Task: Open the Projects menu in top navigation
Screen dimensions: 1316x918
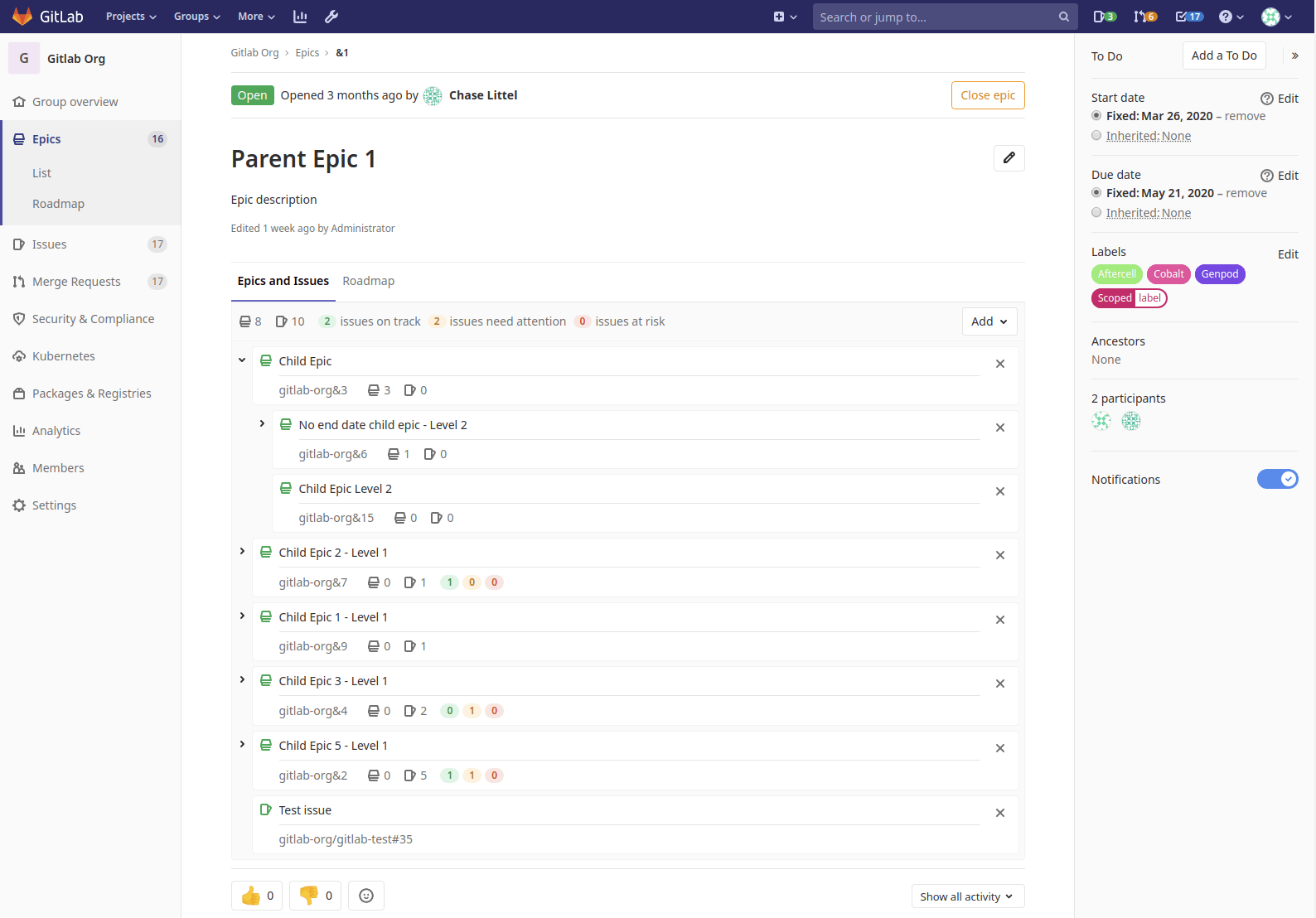Action: pos(131,17)
